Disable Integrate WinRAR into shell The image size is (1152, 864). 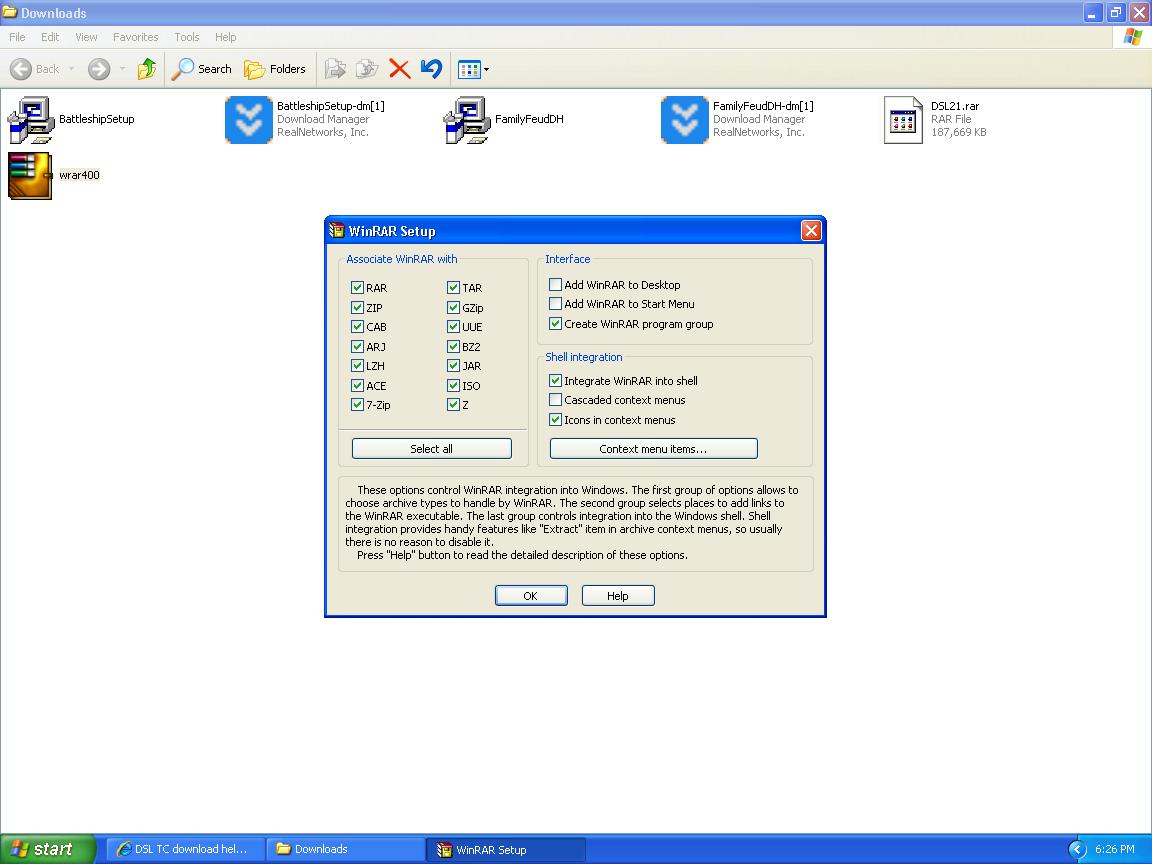coord(555,381)
